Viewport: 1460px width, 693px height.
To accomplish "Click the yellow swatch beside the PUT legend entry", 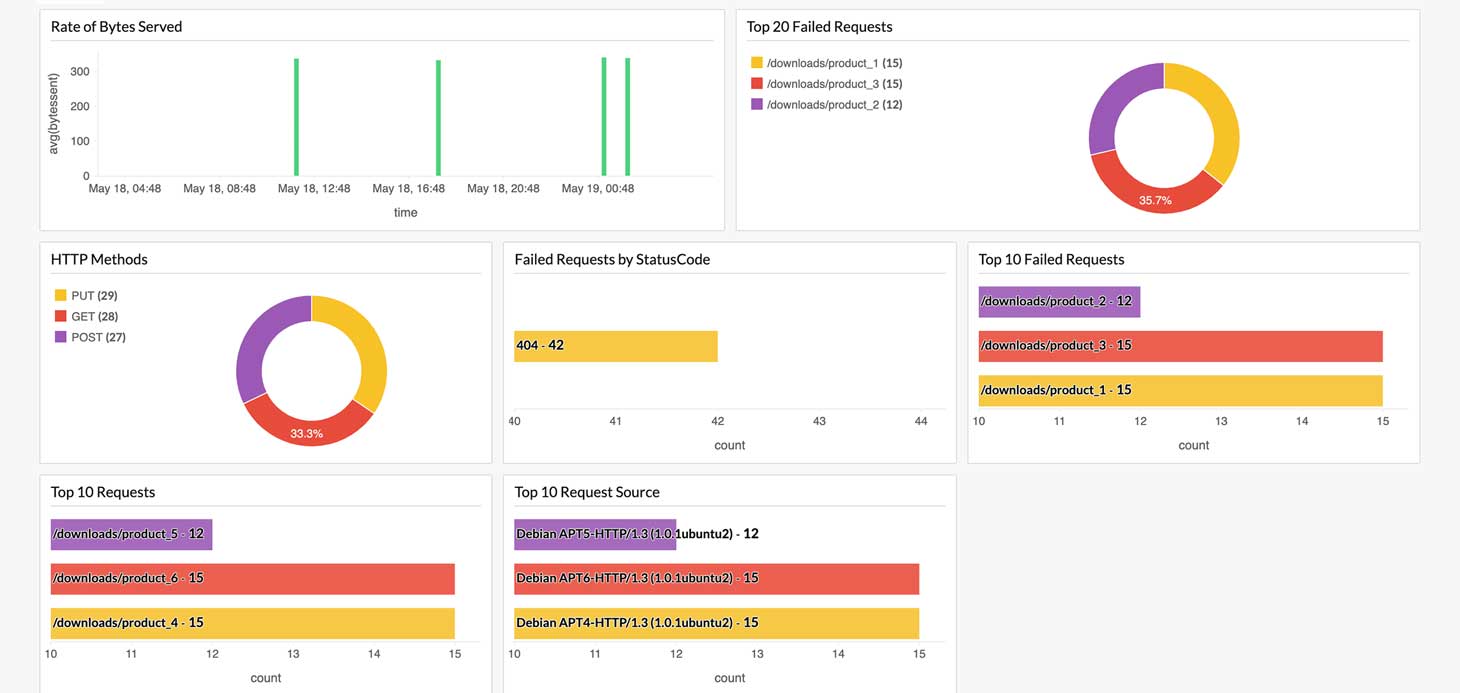I will [60, 295].
